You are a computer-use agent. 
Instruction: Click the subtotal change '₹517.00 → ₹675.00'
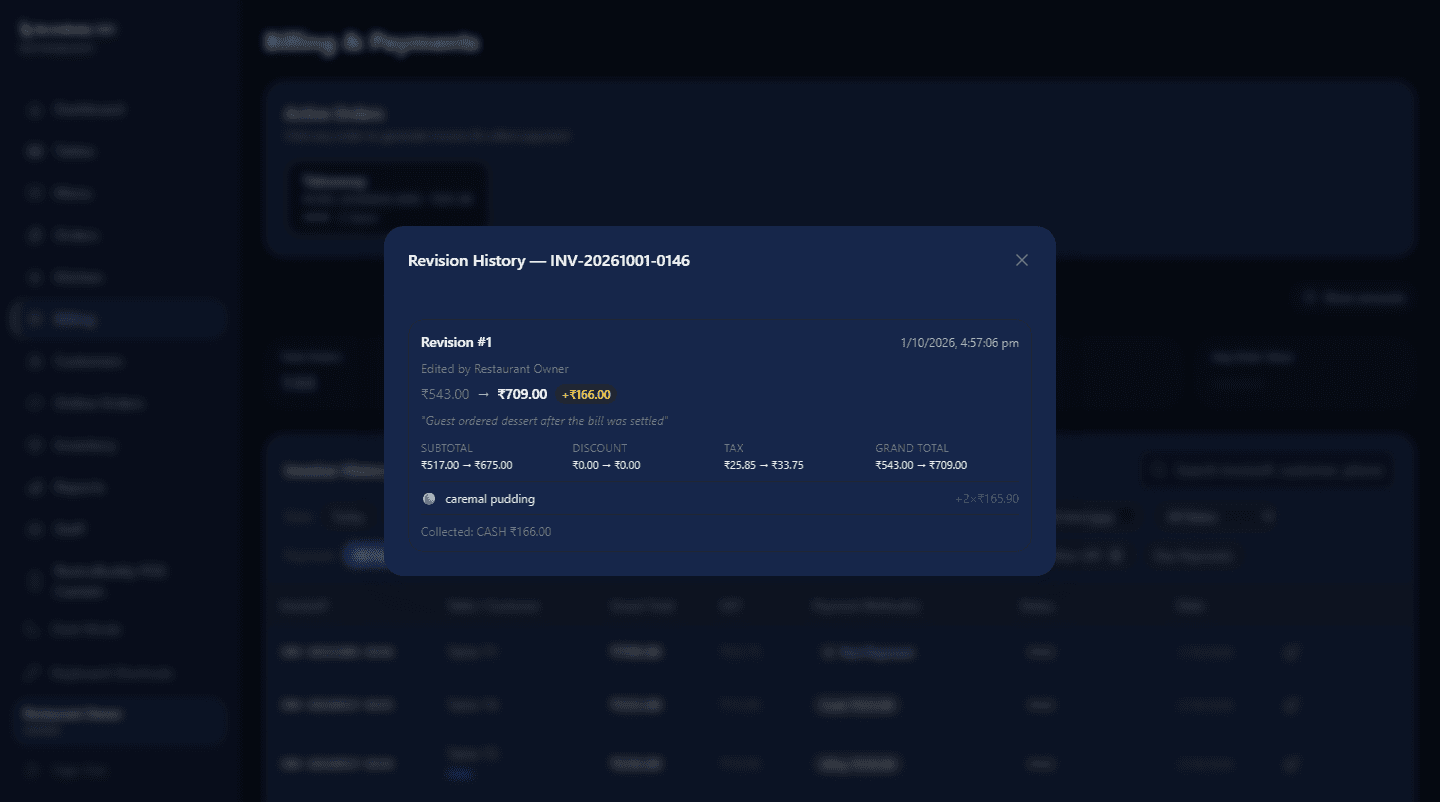(467, 465)
